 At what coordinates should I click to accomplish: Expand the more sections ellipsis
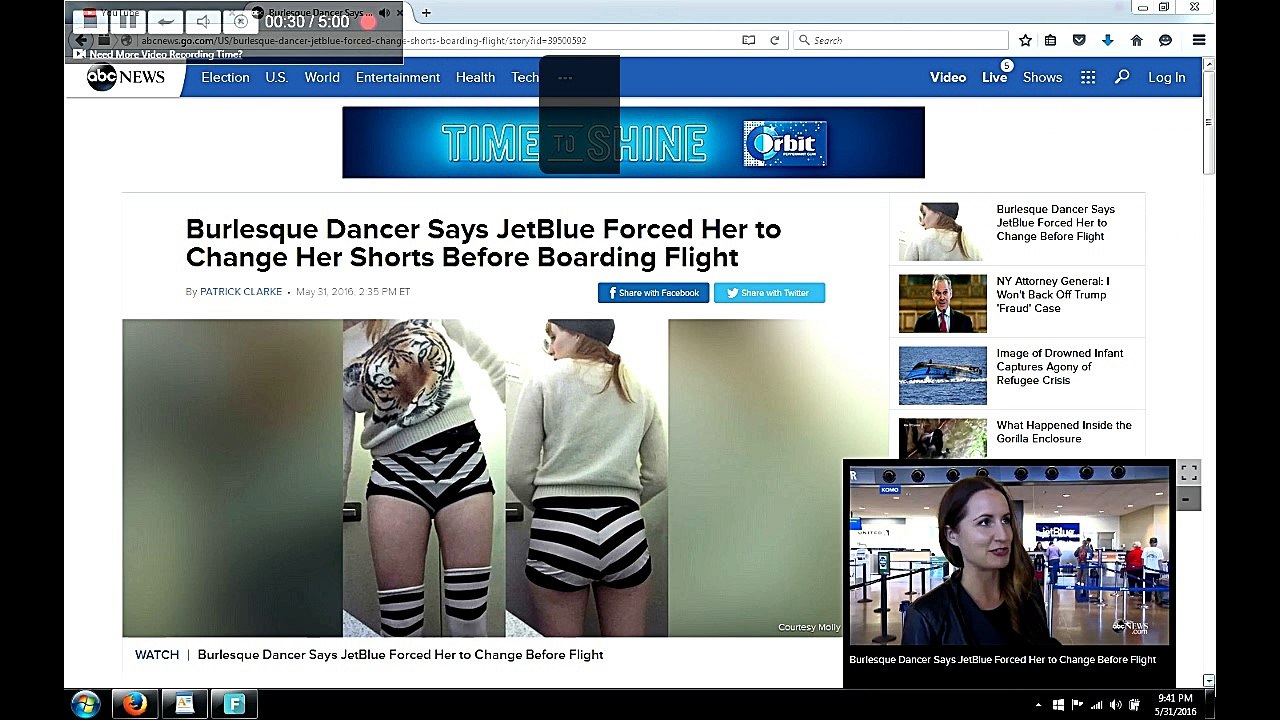[565, 77]
